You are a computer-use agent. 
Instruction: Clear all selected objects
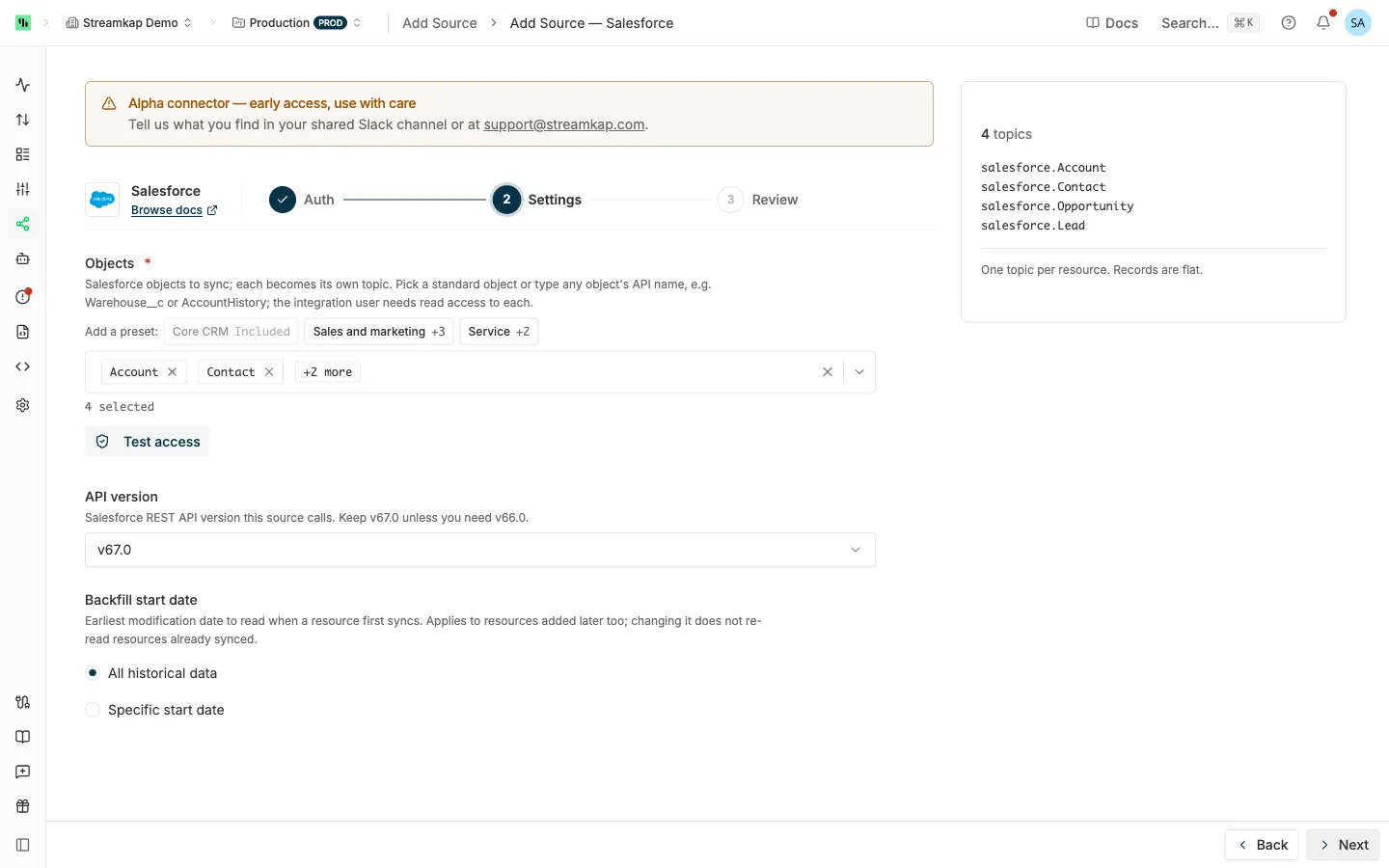coord(828,372)
